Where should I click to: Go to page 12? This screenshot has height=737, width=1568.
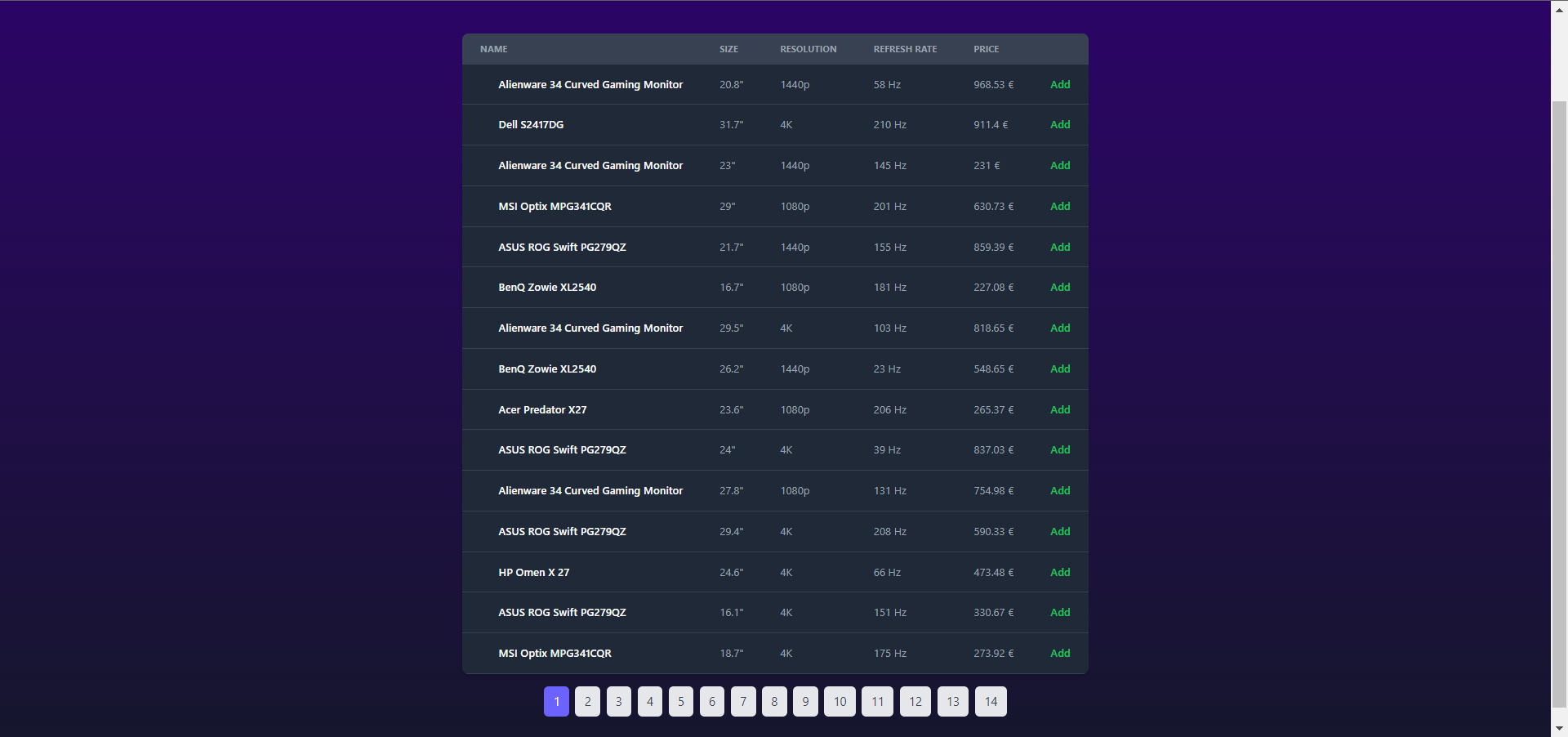pos(915,701)
